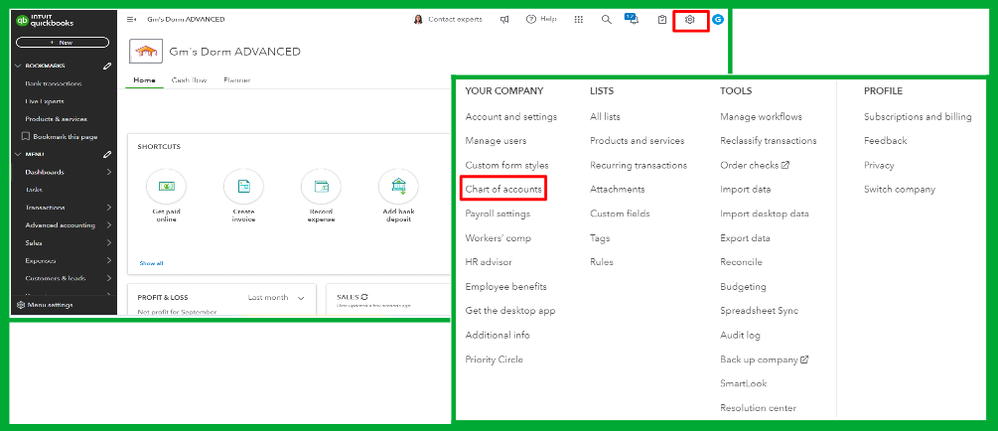Open Reclassify transactions
Screen dimensions: 998x431
point(768,141)
